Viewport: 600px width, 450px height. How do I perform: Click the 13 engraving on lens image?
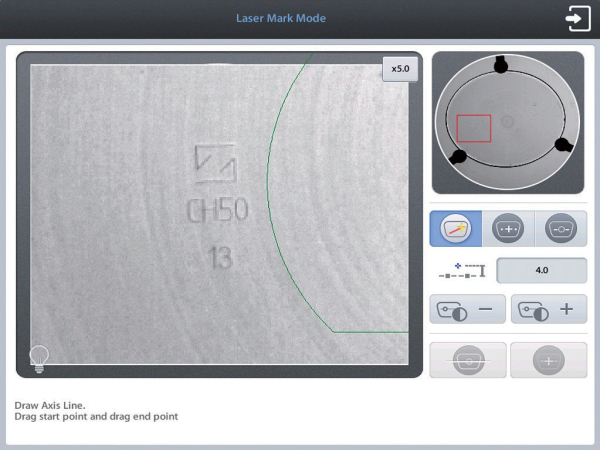pos(220,257)
